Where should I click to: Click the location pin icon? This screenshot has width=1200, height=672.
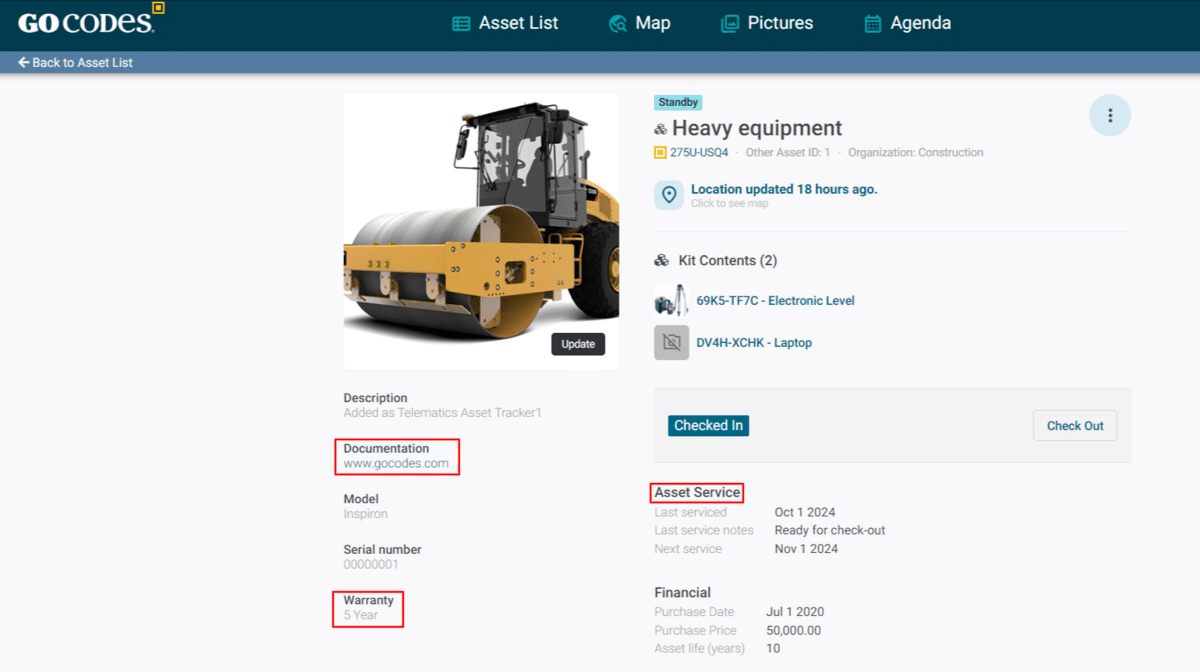(669, 195)
